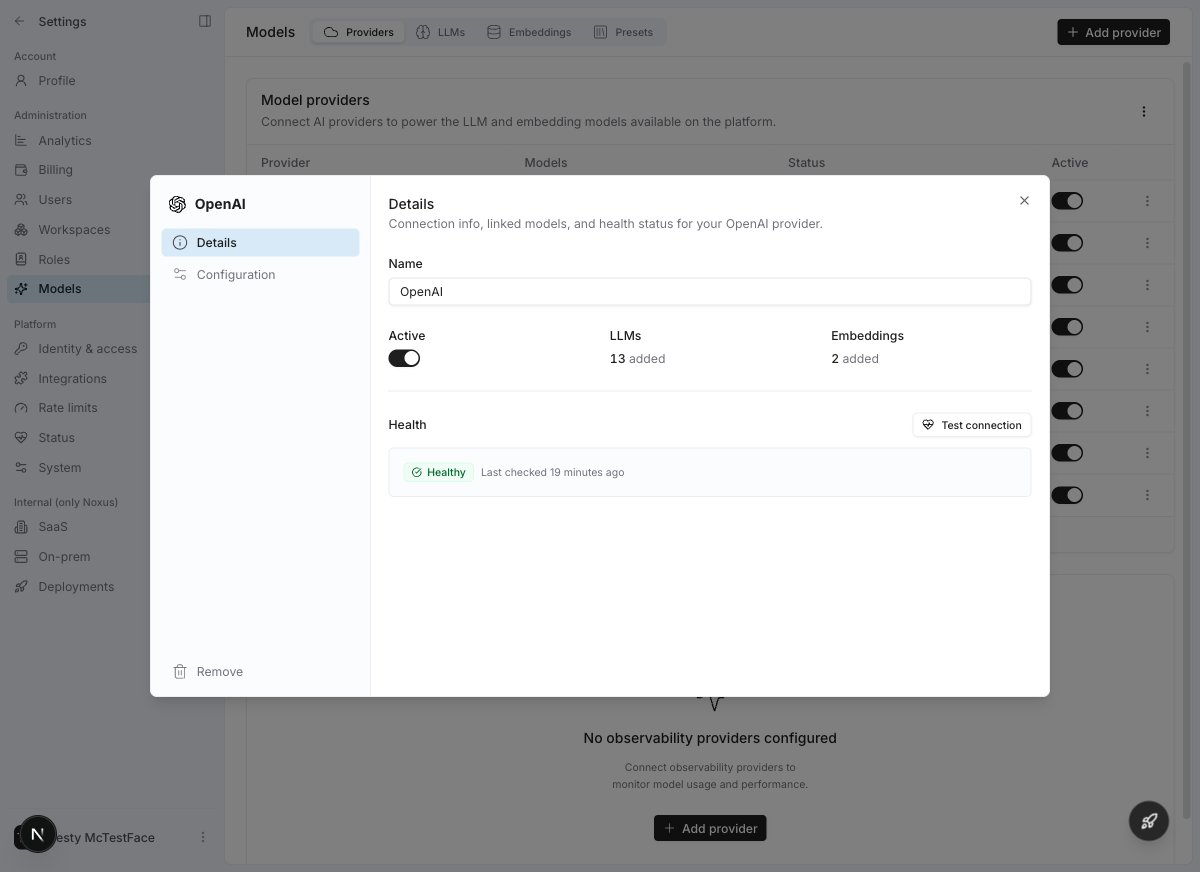1200x872 pixels.
Task: Open Rate limits gauge icon
Action: (21, 408)
